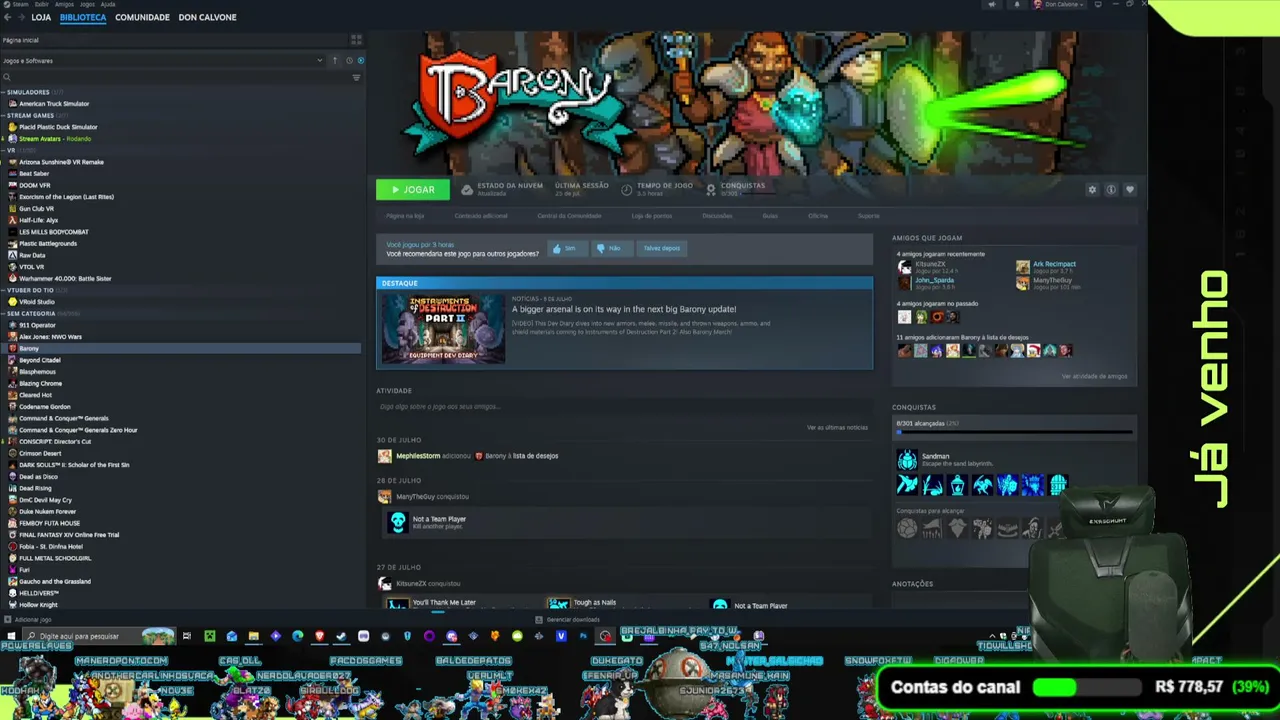Open the Ajuda menu
Viewport: 1280px width, 720px height.
[108, 4]
